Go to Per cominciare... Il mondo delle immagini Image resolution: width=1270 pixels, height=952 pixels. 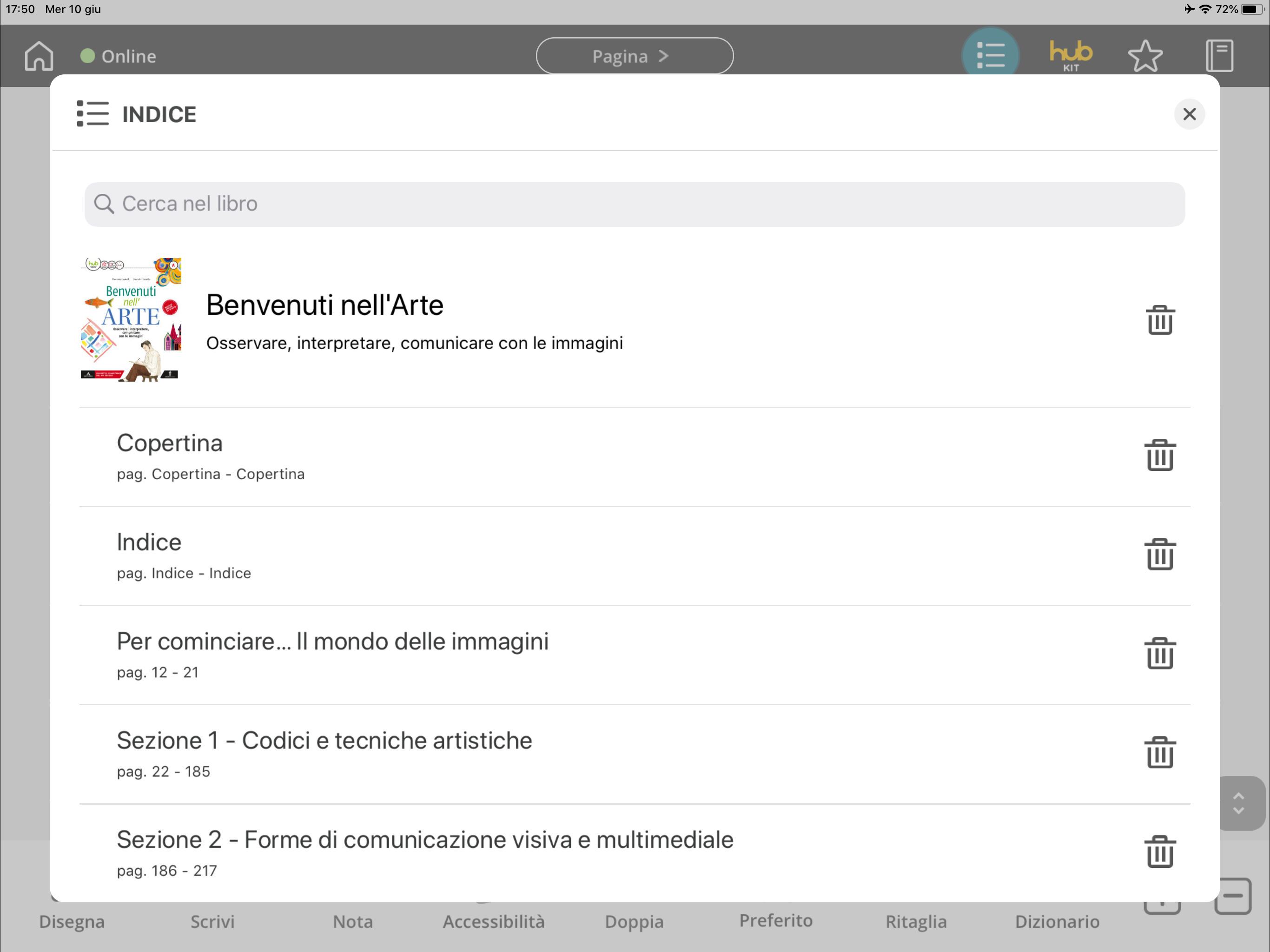332,642
